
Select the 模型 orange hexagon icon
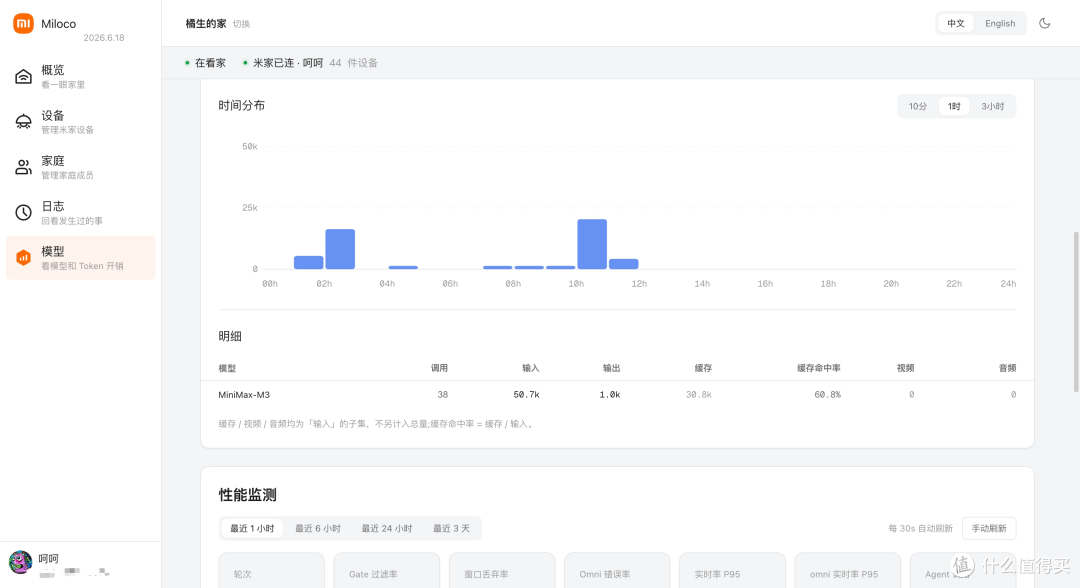23,258
